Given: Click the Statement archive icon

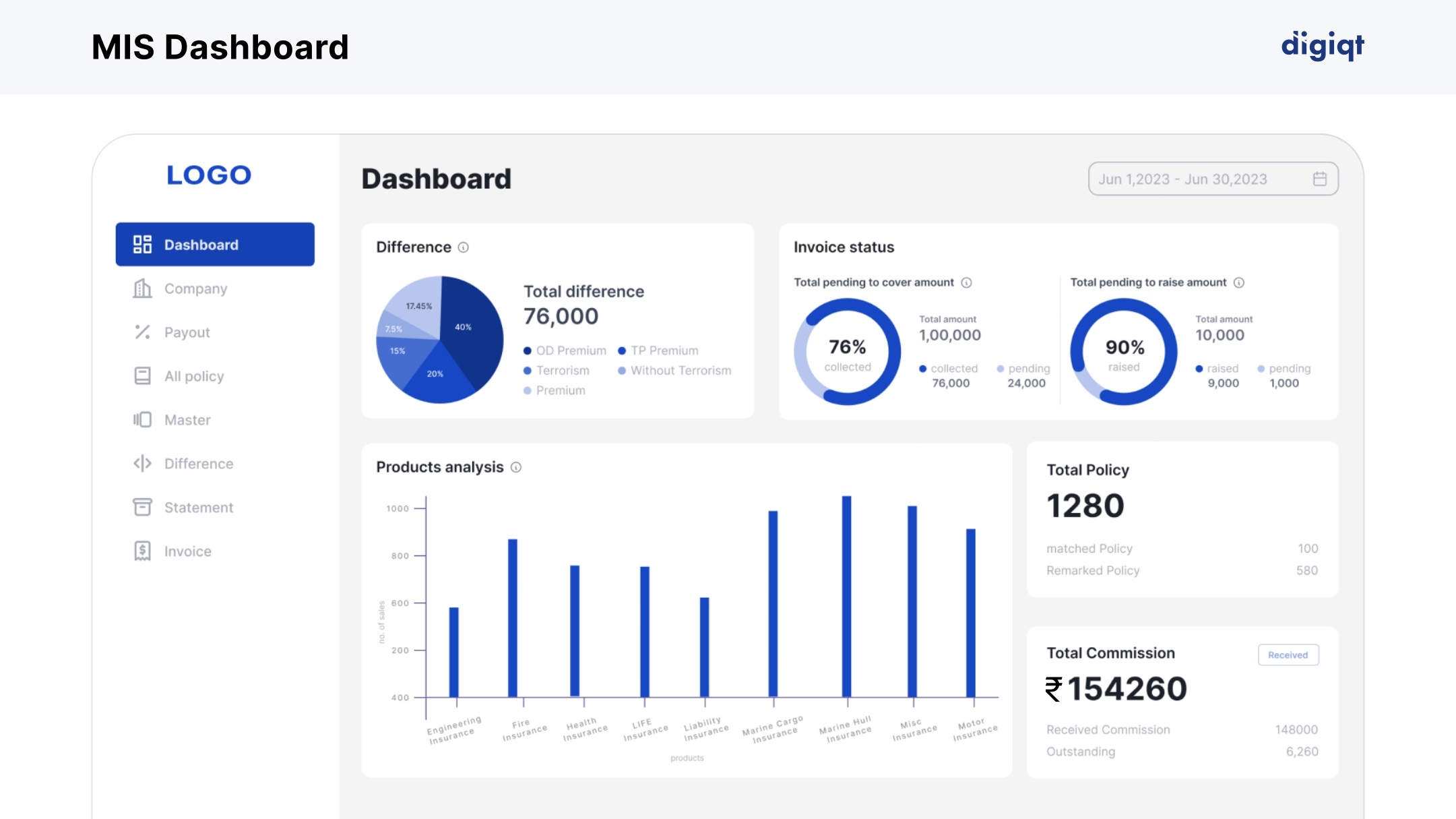Looking at the screenshot, I should 142,508.
